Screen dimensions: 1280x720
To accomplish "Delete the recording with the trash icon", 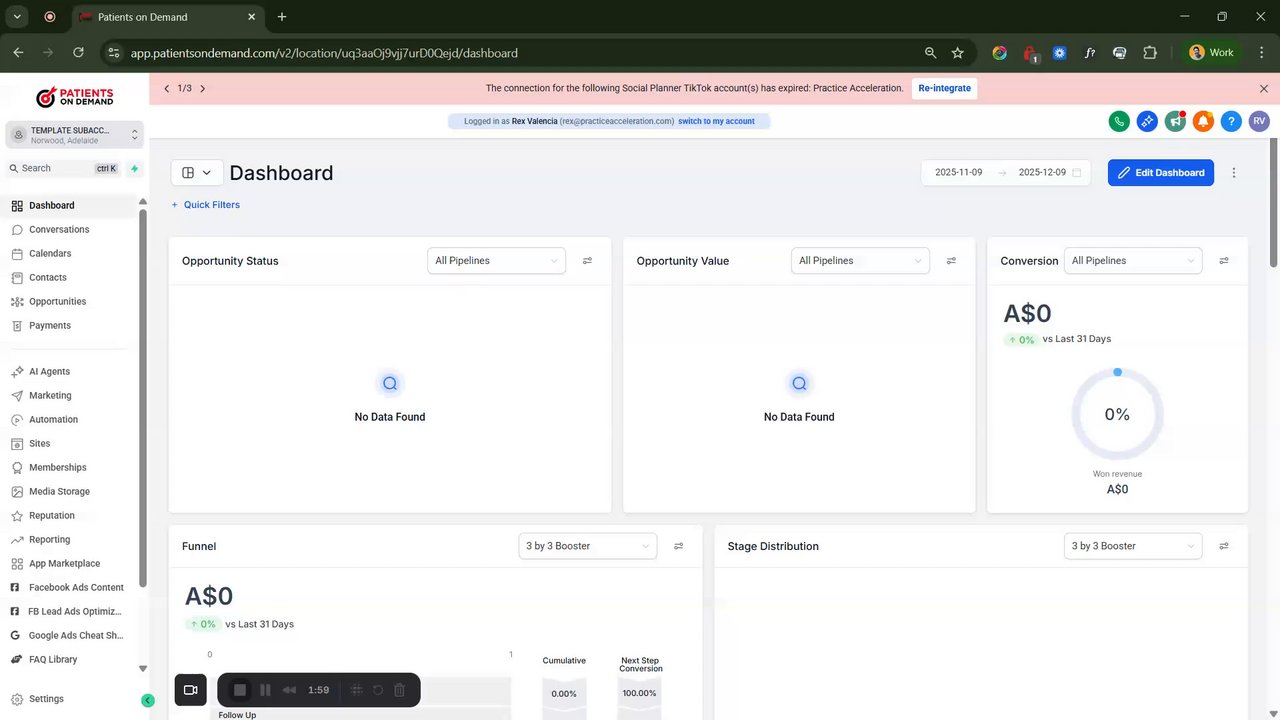I will pyautogui.click(x=399, y=690).
